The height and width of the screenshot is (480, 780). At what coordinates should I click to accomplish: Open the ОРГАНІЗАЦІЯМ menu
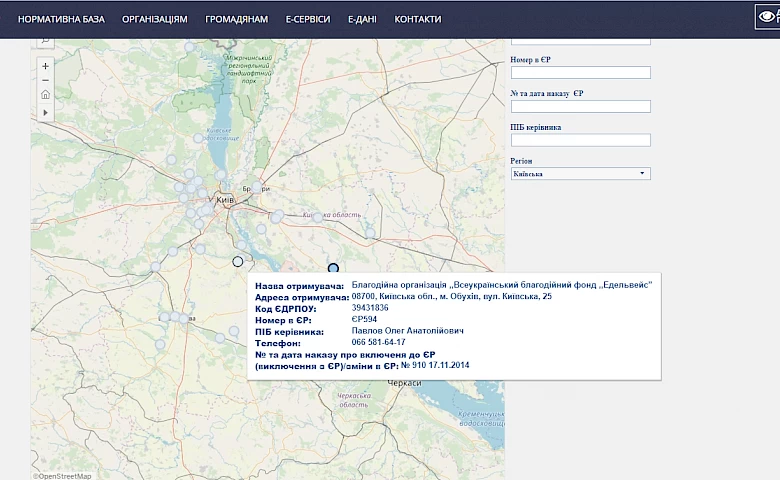pos(155,19)
